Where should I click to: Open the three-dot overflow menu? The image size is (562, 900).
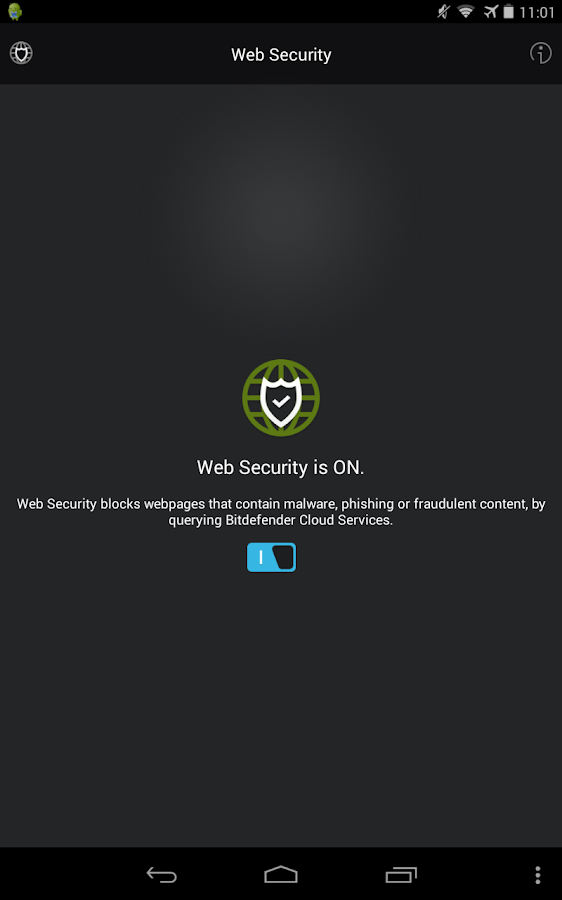537,875
